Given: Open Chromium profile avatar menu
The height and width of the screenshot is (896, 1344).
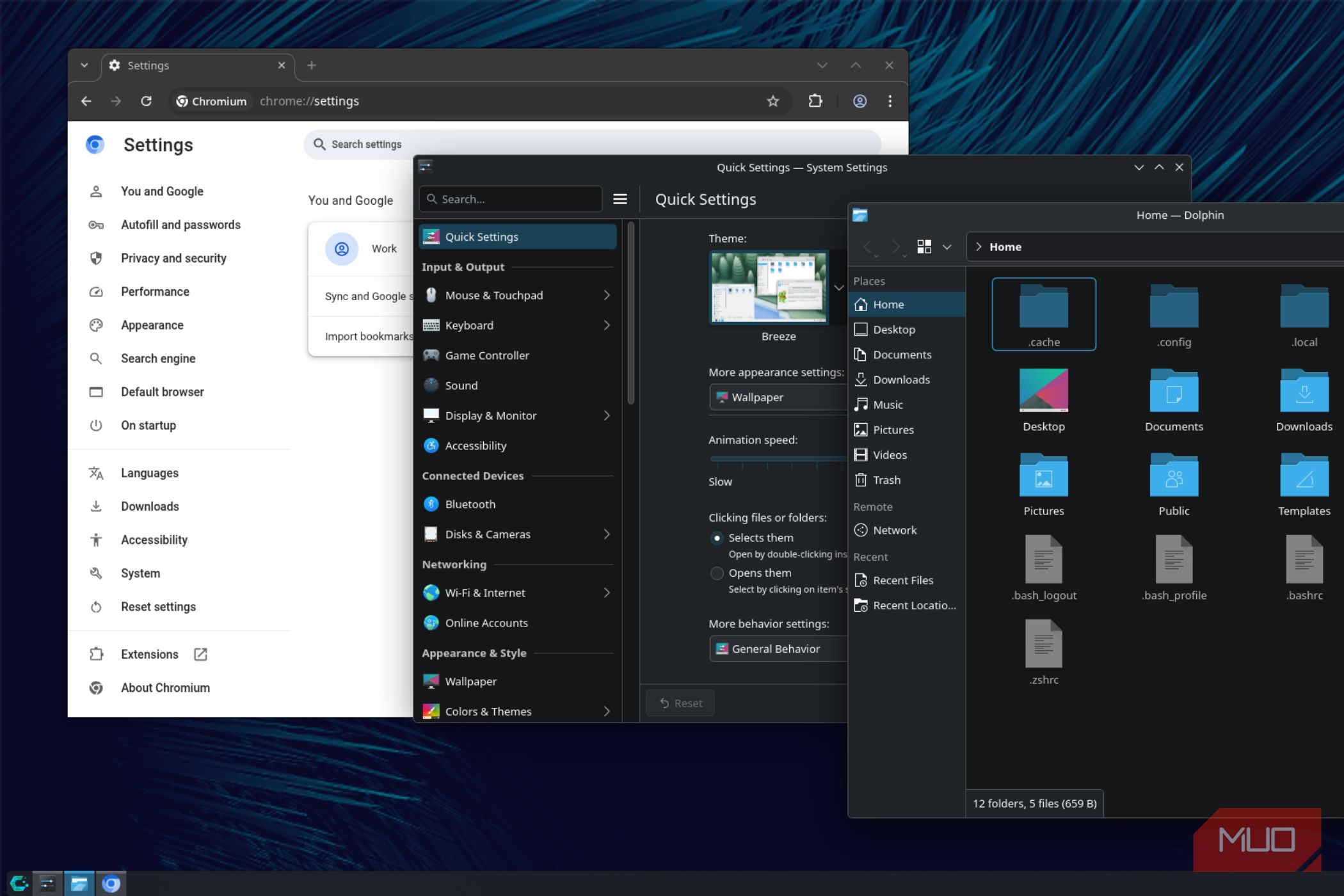Looking at the screenshot, I should pos(860,101).
